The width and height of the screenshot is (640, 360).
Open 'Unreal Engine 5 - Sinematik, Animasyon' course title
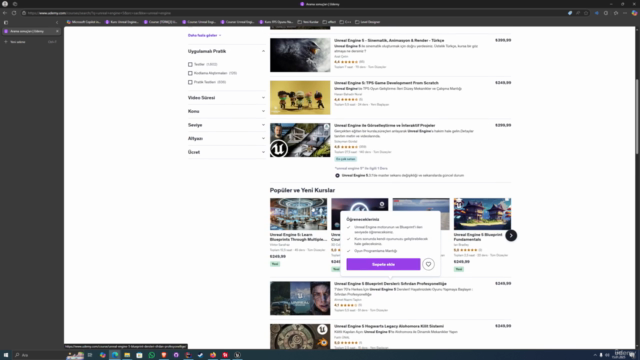point(389,40)
